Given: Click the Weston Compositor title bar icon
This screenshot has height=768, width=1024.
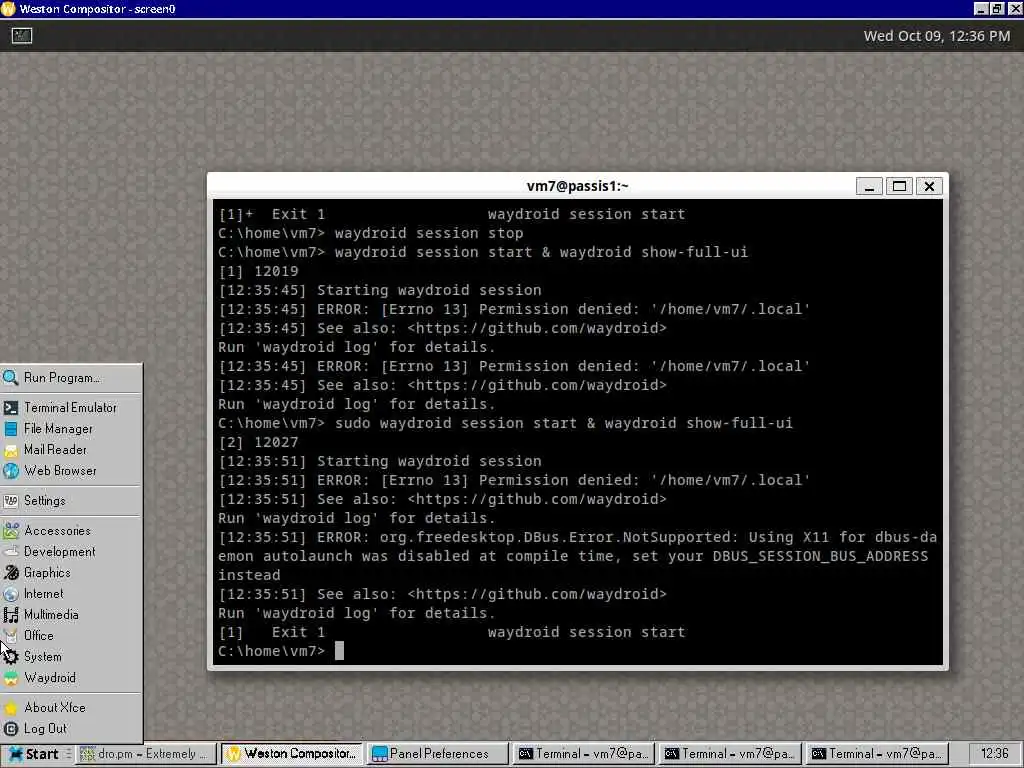Looking at the screenshot, I should (x=8, y=9).
